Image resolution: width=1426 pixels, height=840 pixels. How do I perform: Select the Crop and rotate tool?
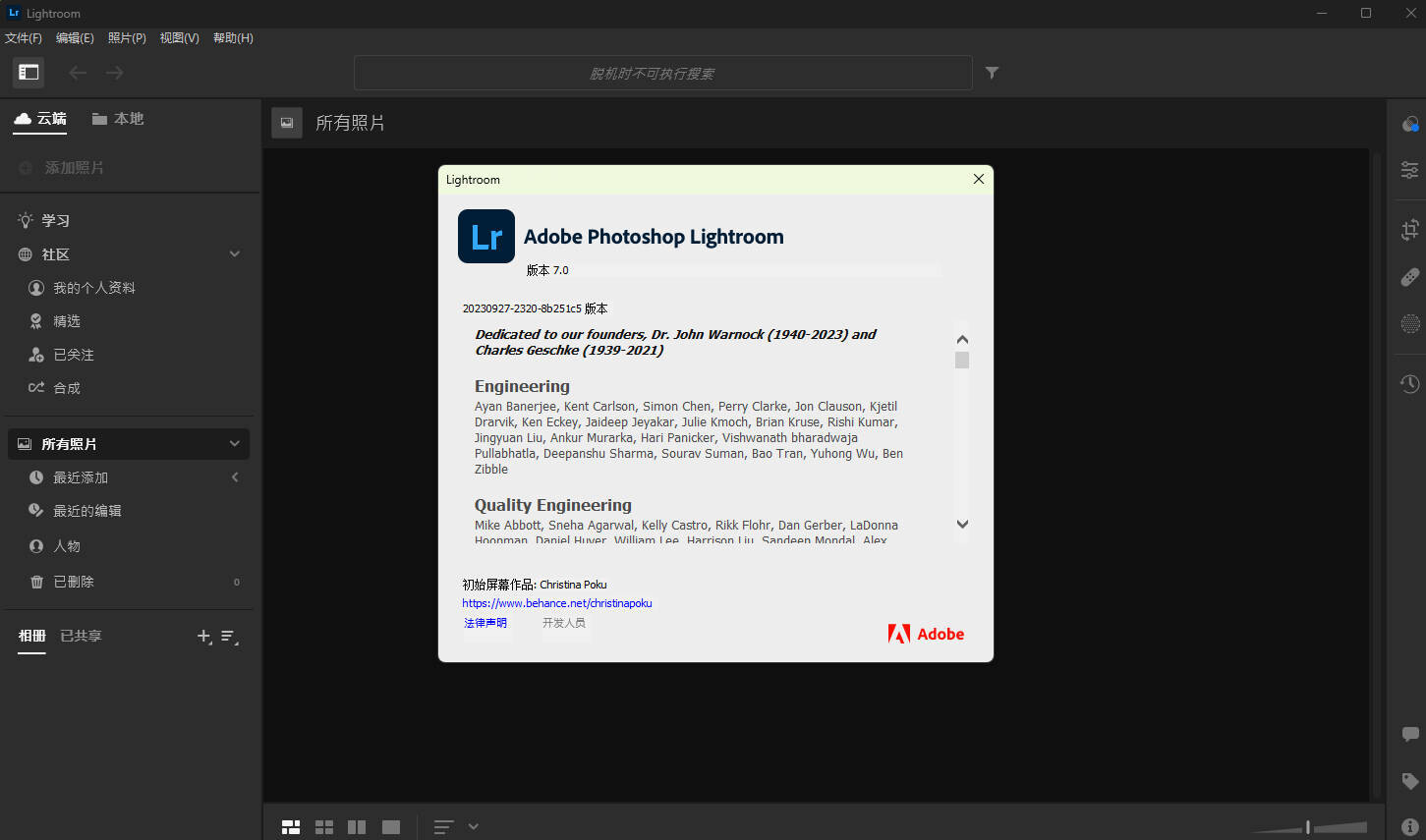(1410, 230)
